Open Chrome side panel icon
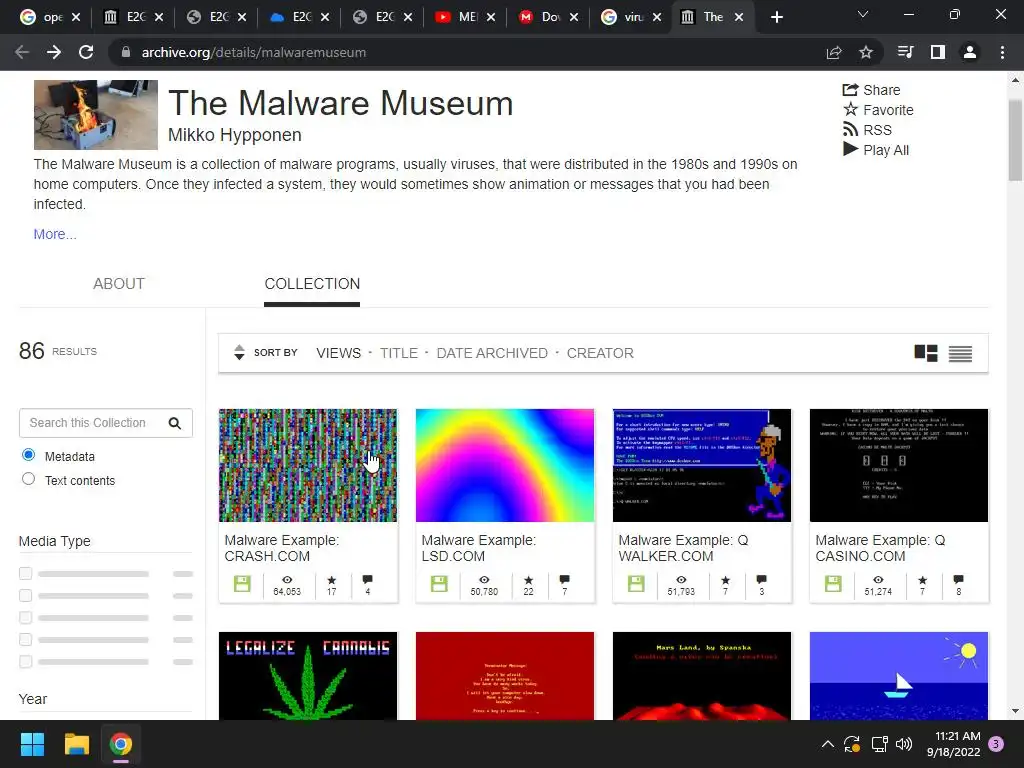The height and width of the screenshot is (768, 1024). click(x=938, y=52)
